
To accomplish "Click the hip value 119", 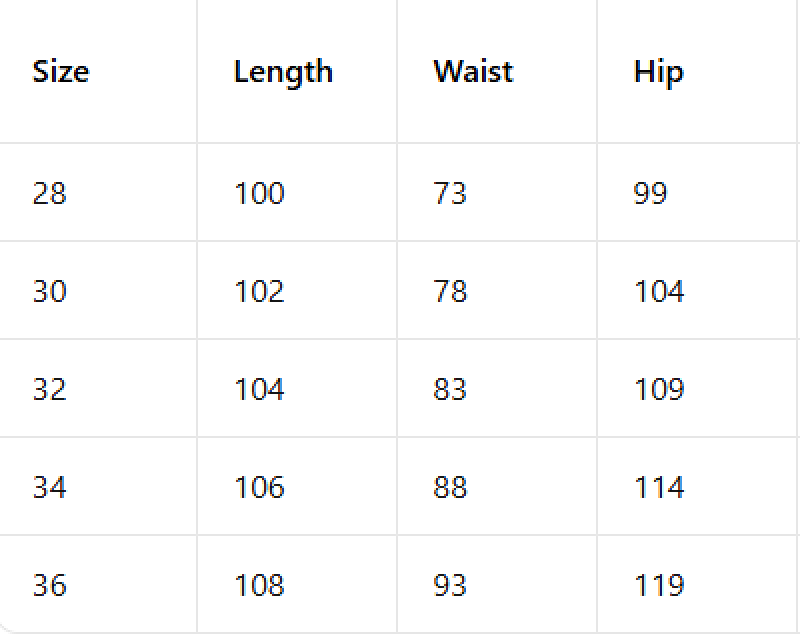I will coord(659,585).
